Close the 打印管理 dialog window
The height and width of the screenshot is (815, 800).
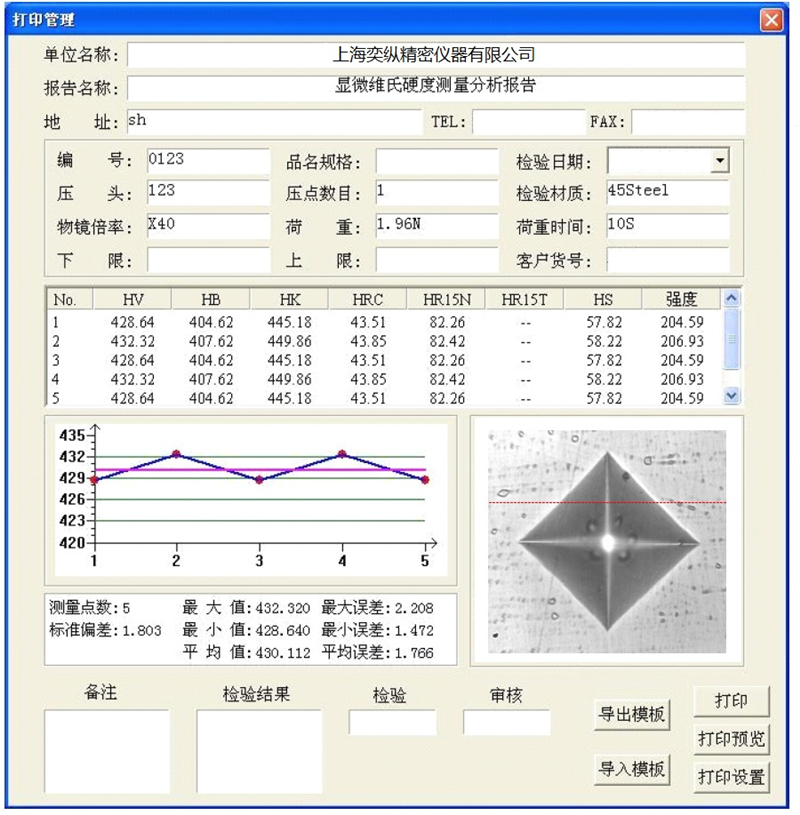coord(771,20)
